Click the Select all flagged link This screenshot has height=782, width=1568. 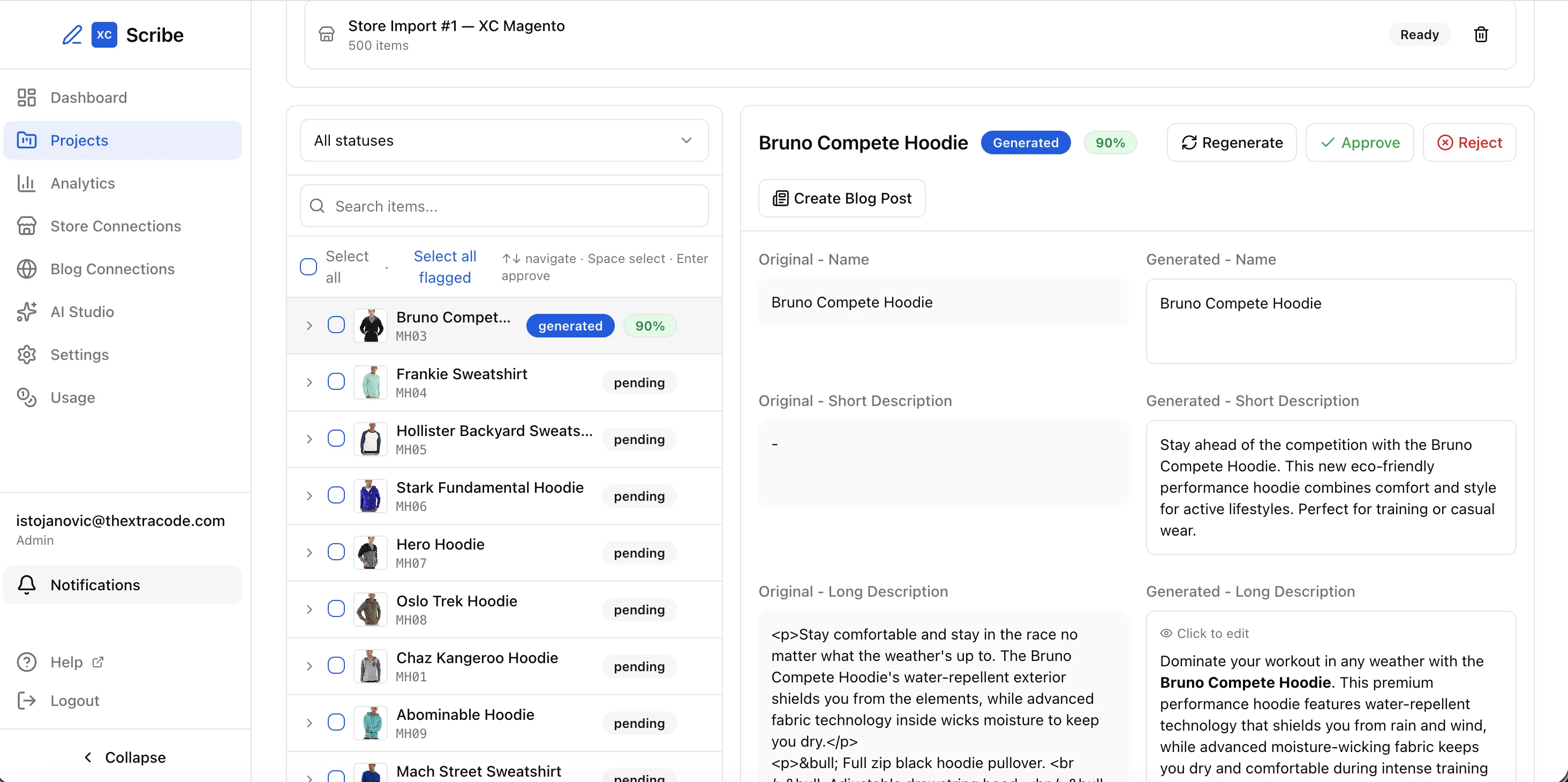pos(444,267)
